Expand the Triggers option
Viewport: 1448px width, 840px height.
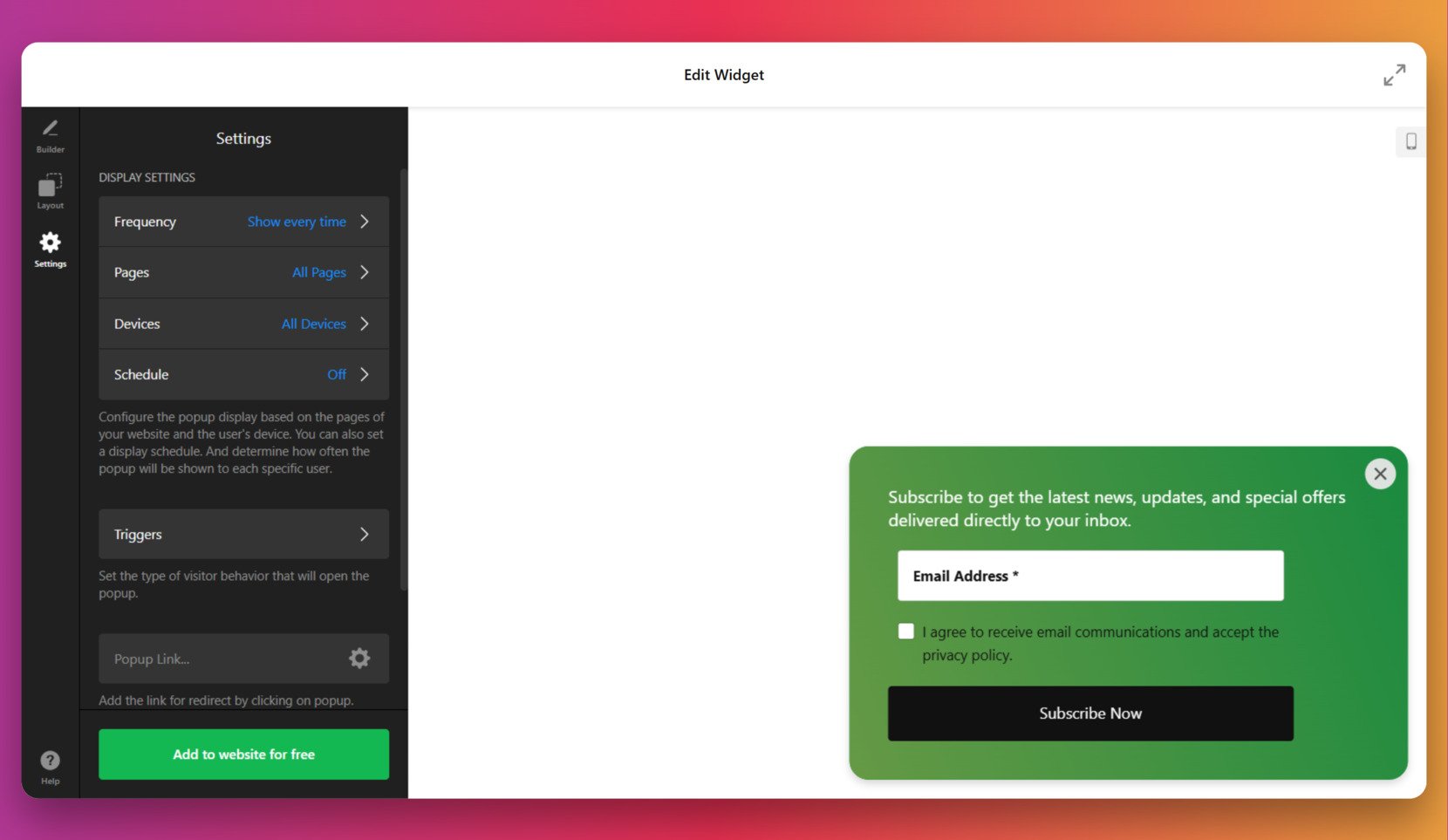(243, 534)
